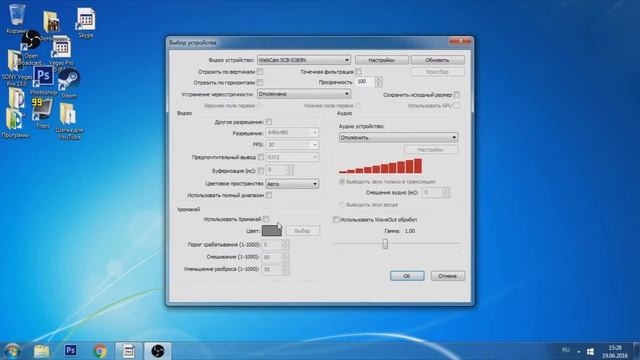Viewport: 640px width, 360px height.
Task: Enable the Другое разрешение checkbox
Action: [269, 122]
